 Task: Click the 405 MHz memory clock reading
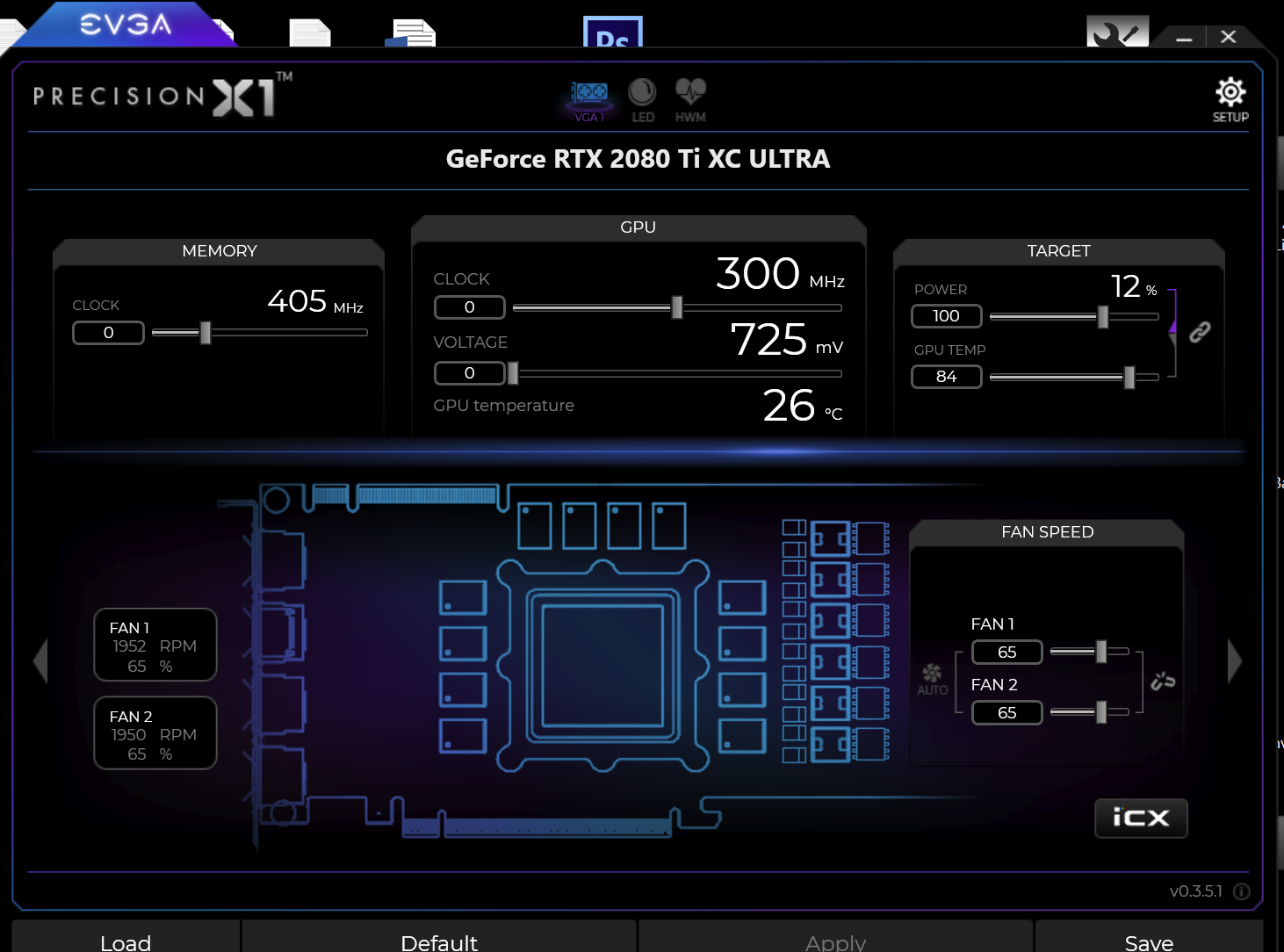pyautogui.click(x=315, y=301)
